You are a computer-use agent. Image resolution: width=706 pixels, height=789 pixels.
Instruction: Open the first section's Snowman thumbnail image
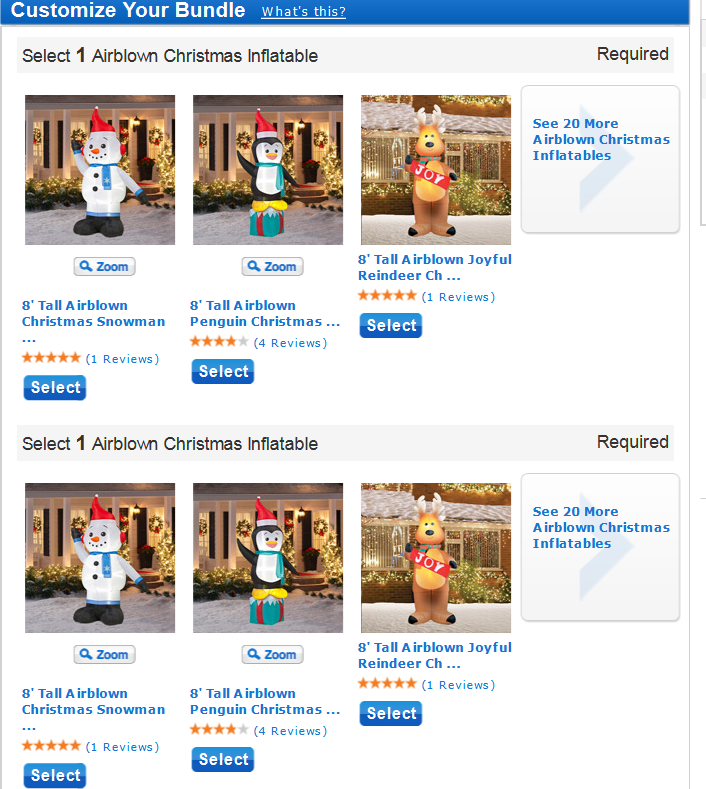tap(100, 170)
